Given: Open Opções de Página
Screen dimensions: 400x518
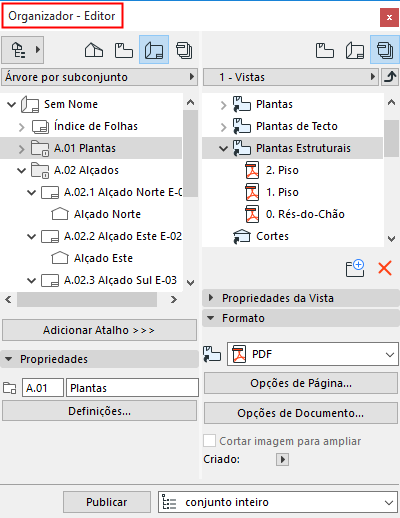Looking at the screenshot, I should pyautogui.click(x=301, y=383).
